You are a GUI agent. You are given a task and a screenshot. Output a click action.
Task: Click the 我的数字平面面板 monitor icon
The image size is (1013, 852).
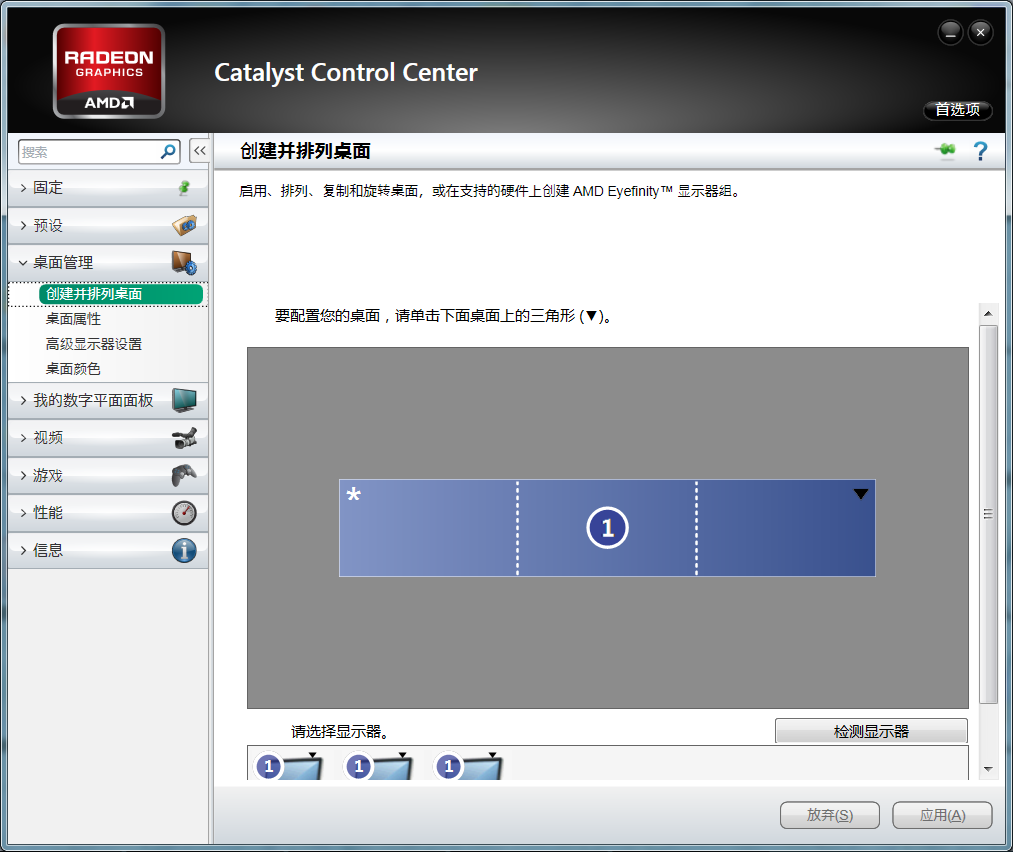(x=184, y=400)
